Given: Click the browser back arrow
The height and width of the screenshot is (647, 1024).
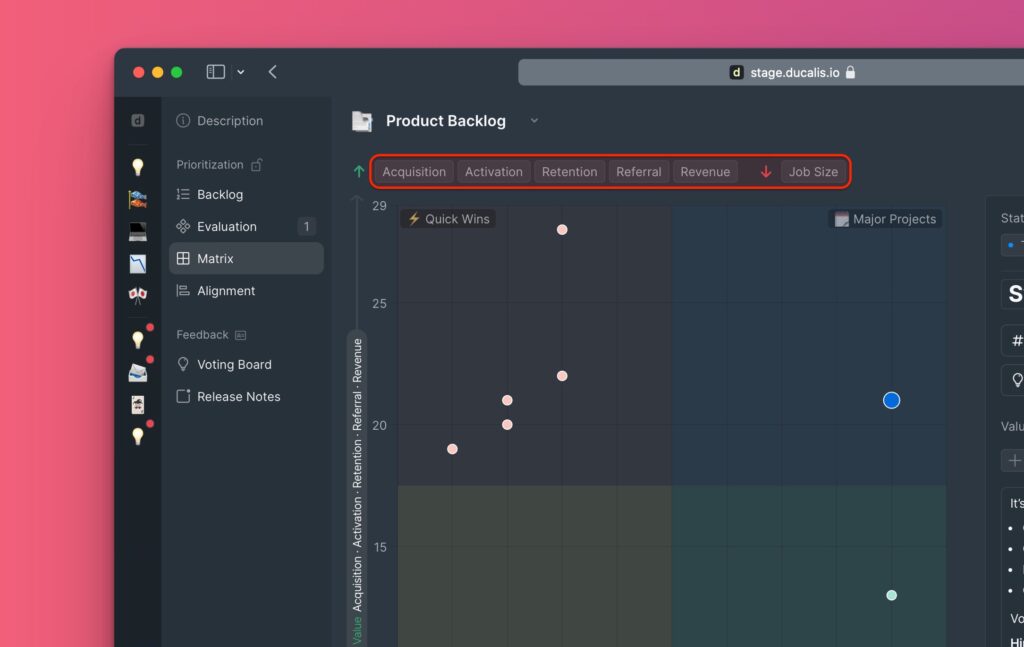Looking at the screenshot, I should click(273, 72).
